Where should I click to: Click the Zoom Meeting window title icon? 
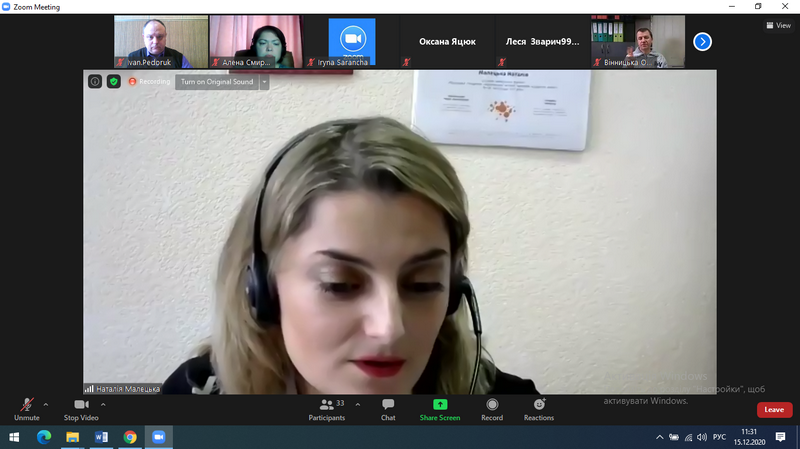6,7
